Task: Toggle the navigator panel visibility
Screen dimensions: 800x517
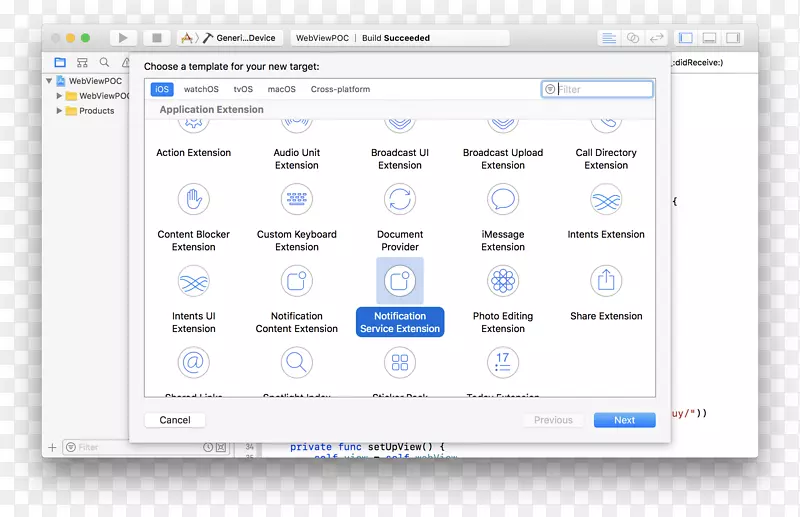Action: coord(685,38)
